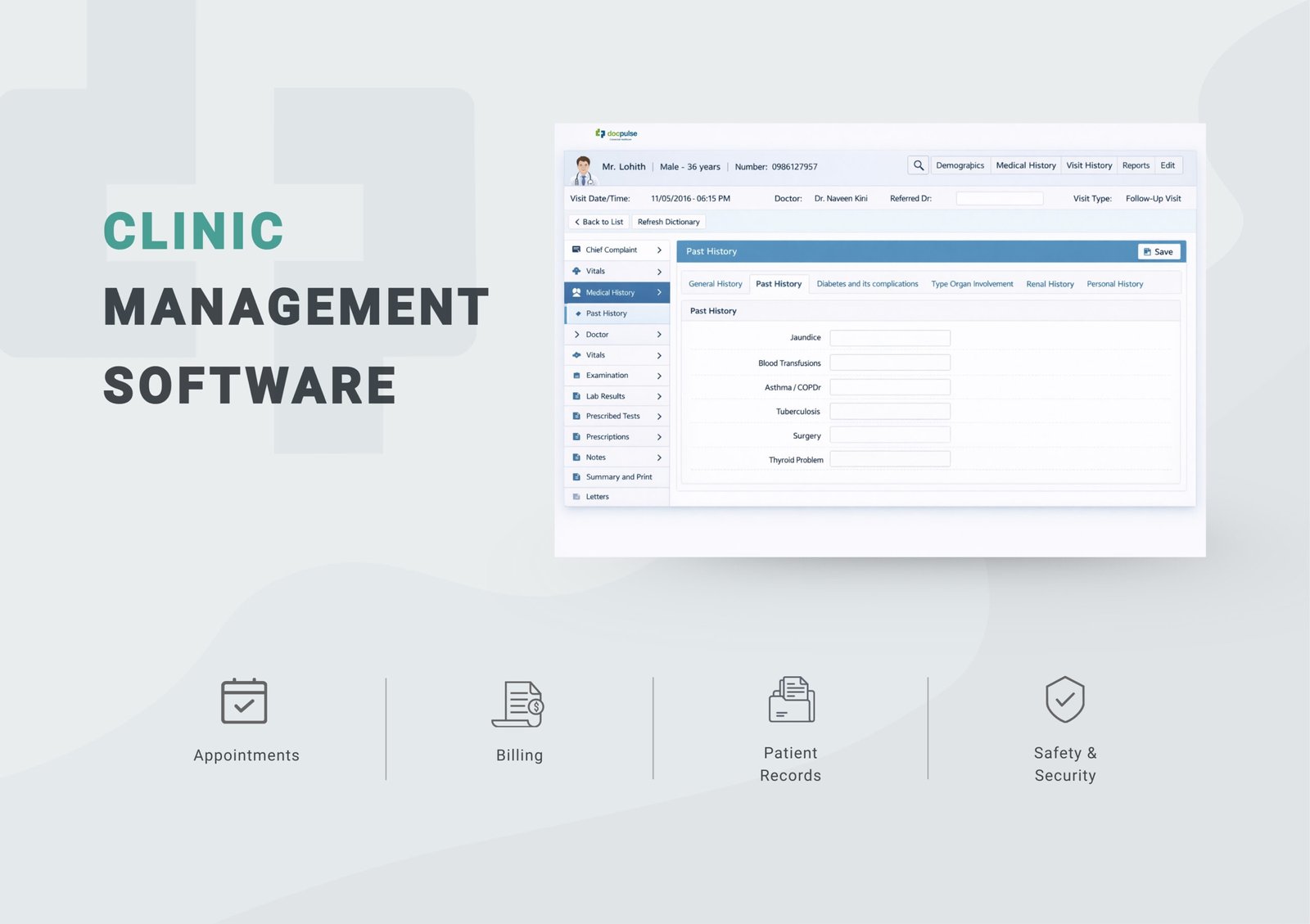
Task: Click the Patient Records folder icon
Action: click(791, 700)
